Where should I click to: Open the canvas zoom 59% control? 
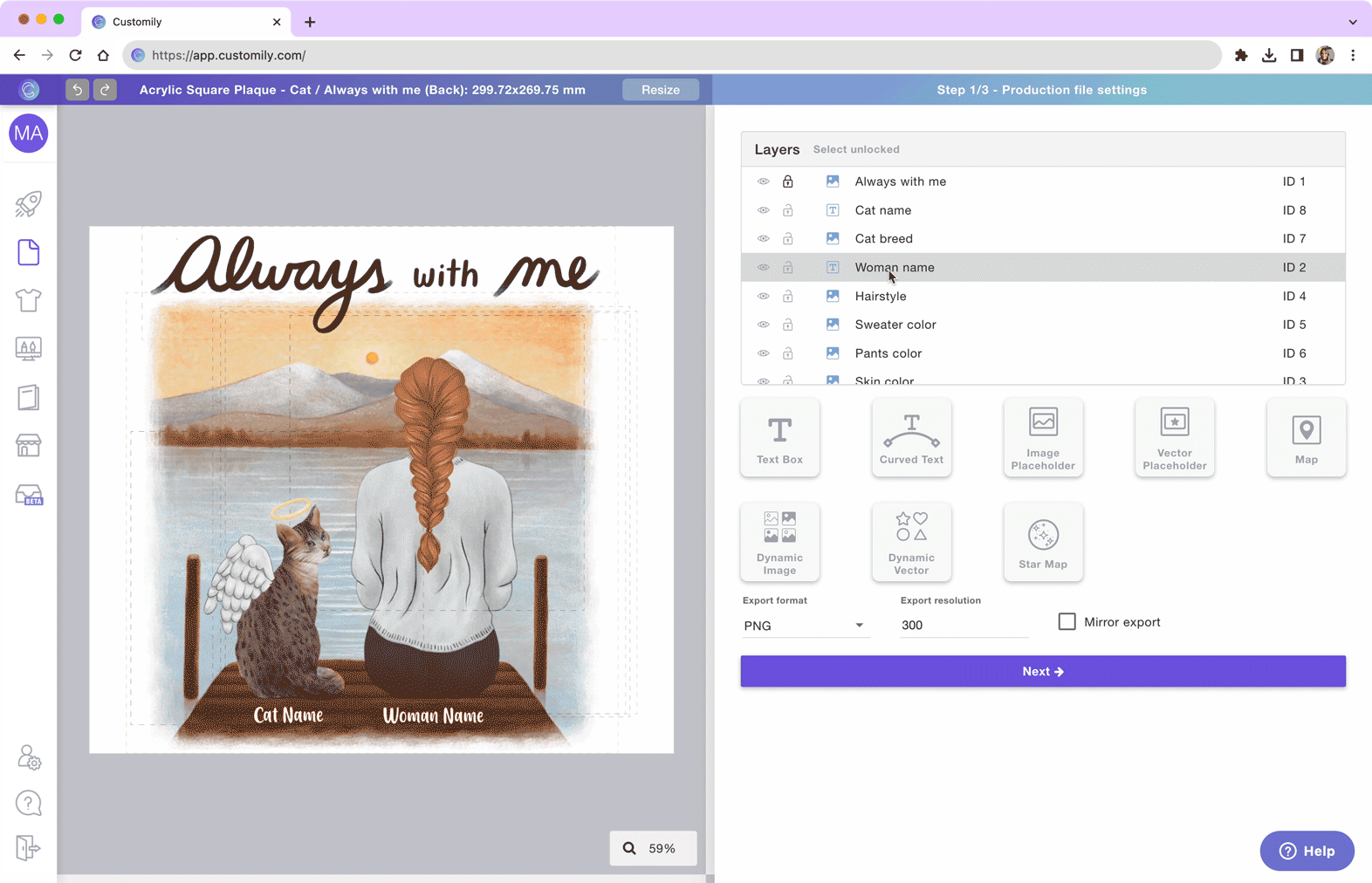653,848
